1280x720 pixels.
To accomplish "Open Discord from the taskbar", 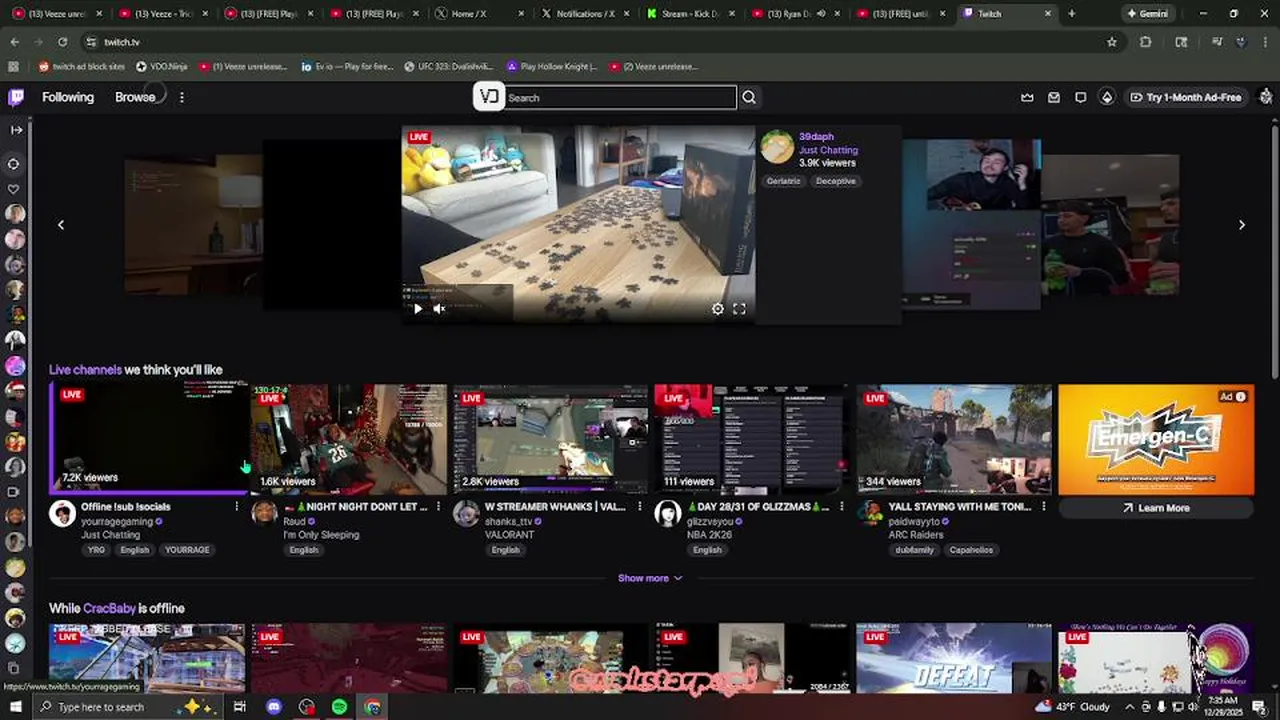I will pos(273,707).
